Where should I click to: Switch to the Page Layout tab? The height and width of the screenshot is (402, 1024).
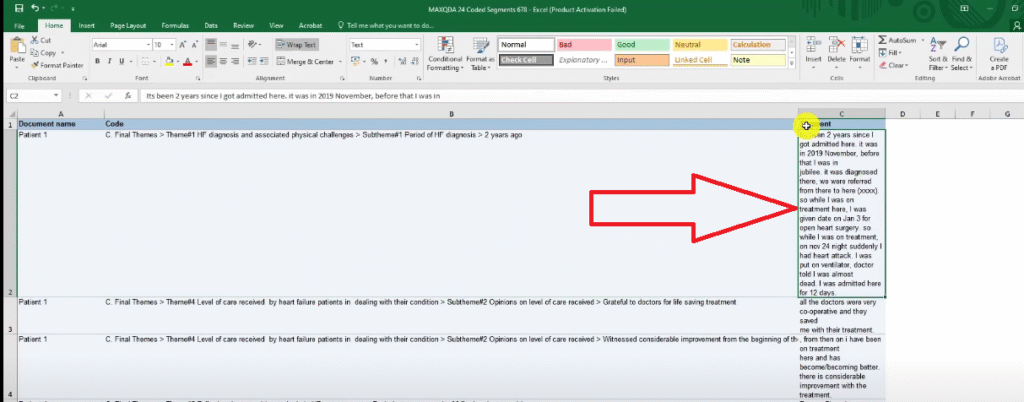tap(128, 25)
